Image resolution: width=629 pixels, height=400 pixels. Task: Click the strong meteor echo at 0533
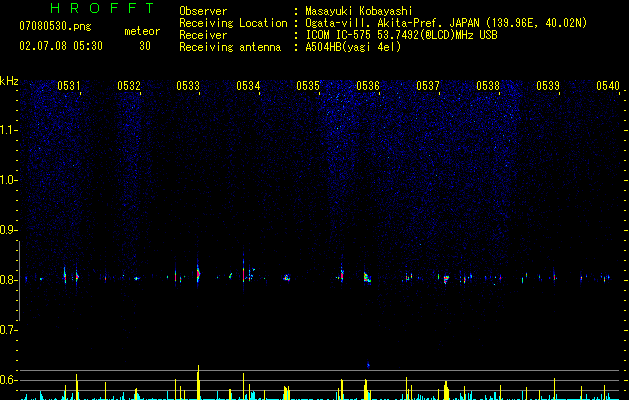198,274
